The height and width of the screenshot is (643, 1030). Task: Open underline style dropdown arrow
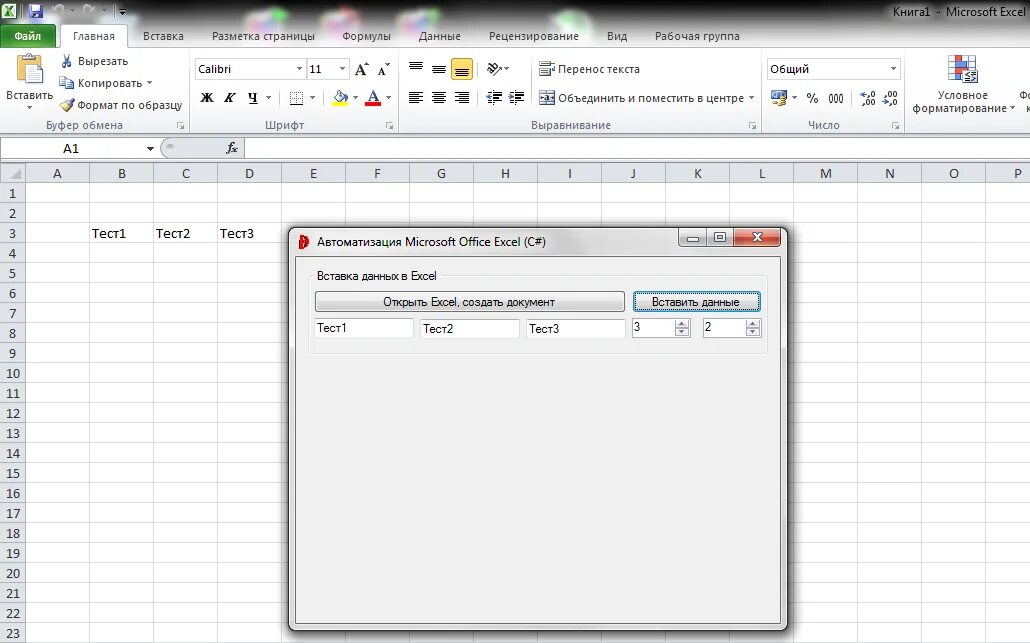point(268,98)
